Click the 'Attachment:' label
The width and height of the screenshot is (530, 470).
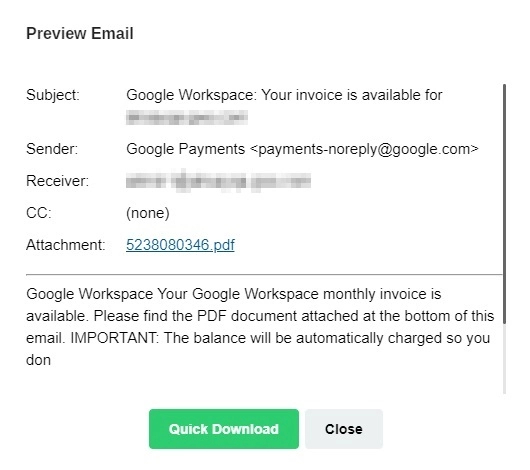click(66, 245)
